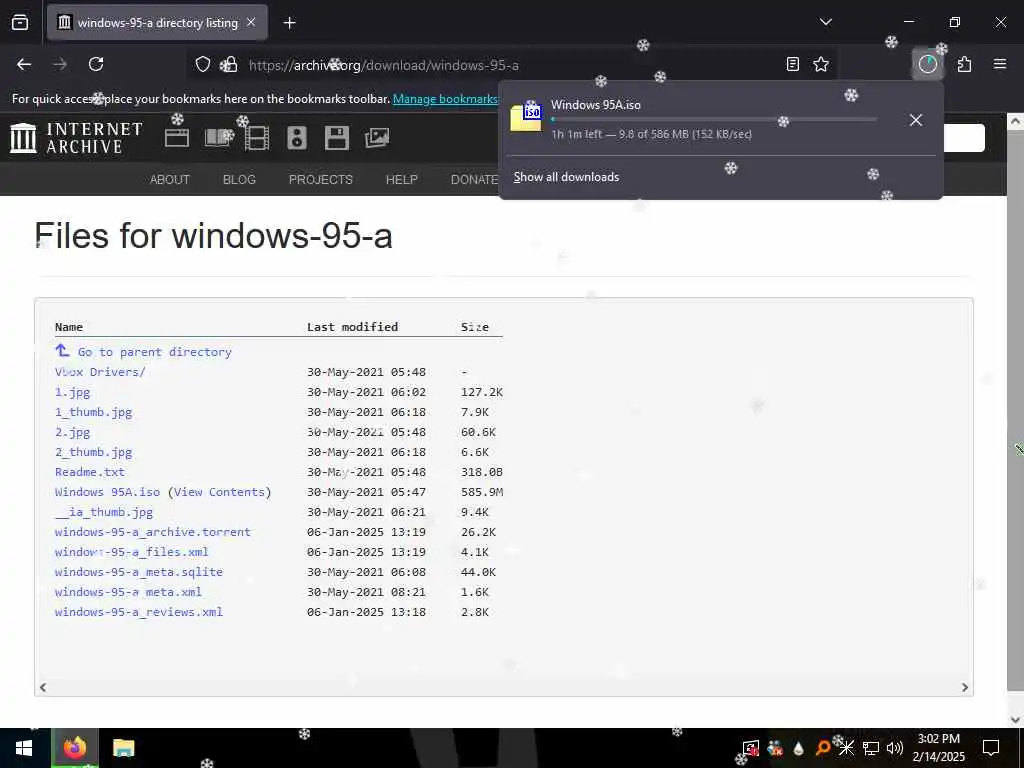Viewport: 1024px width, 768px height.
Task: Click Firefox in the taskbar
Action: (75, 748)
